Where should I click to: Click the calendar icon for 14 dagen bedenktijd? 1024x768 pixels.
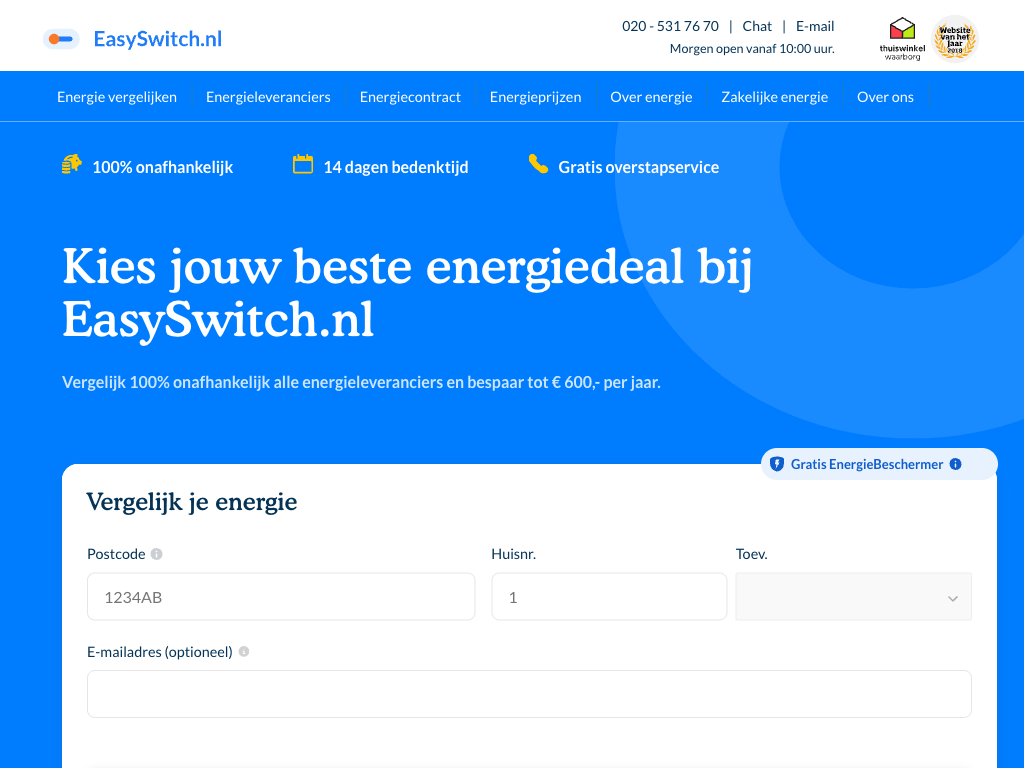(x=303, y=165)
